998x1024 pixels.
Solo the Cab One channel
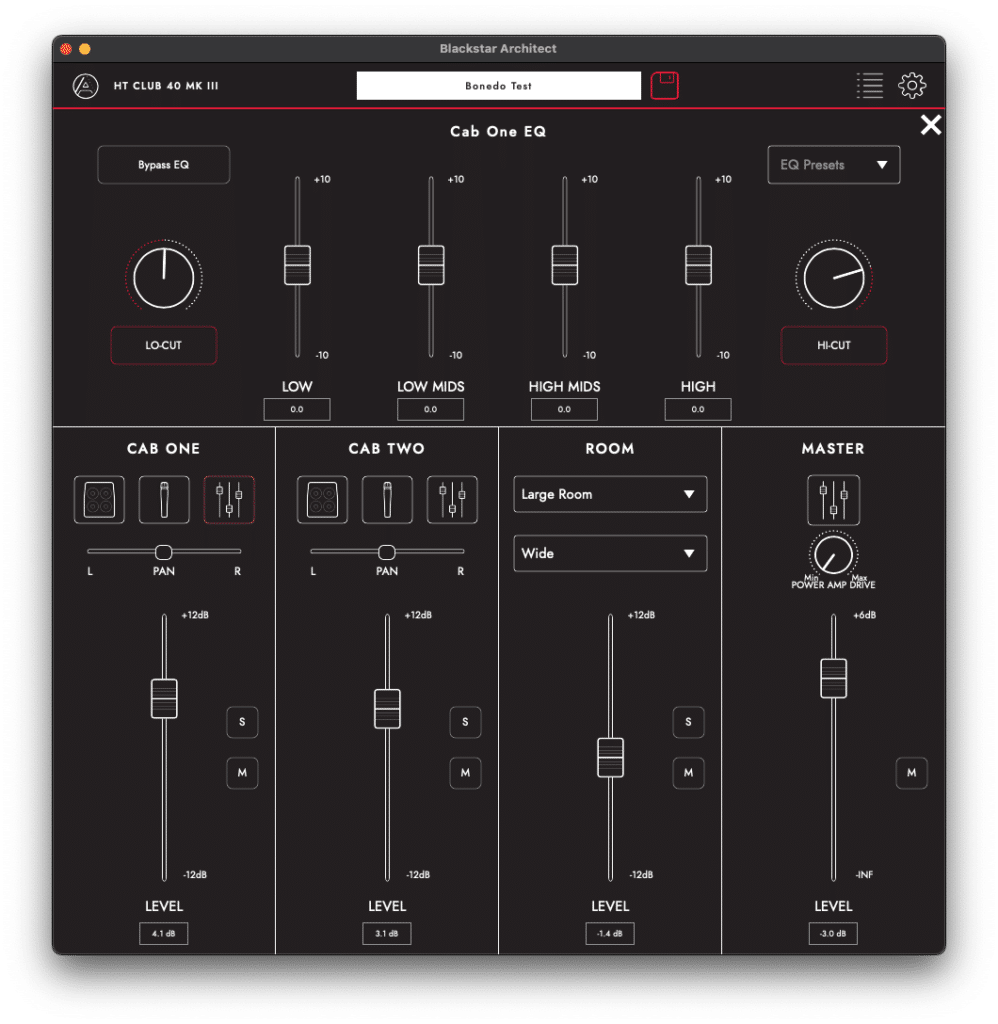(x=242, y=722)
